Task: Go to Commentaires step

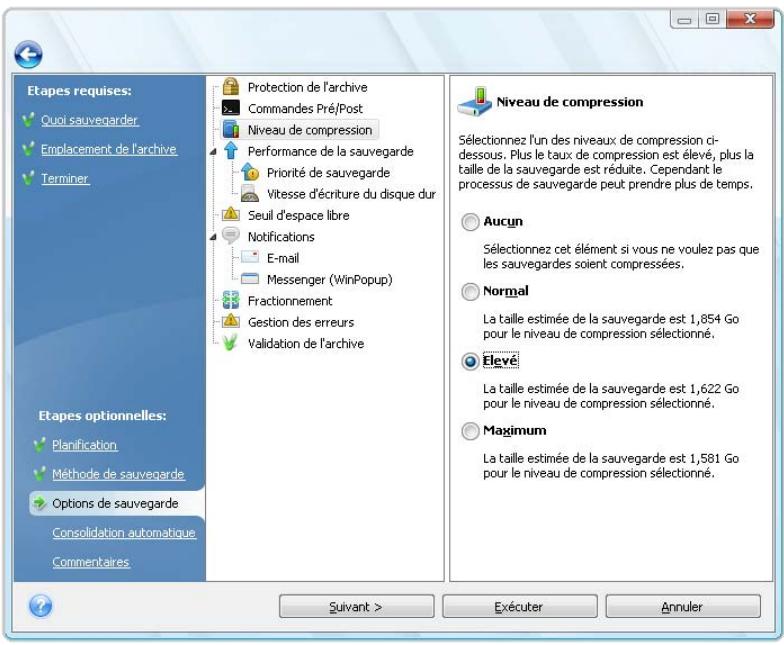Action: click(90, 562)
